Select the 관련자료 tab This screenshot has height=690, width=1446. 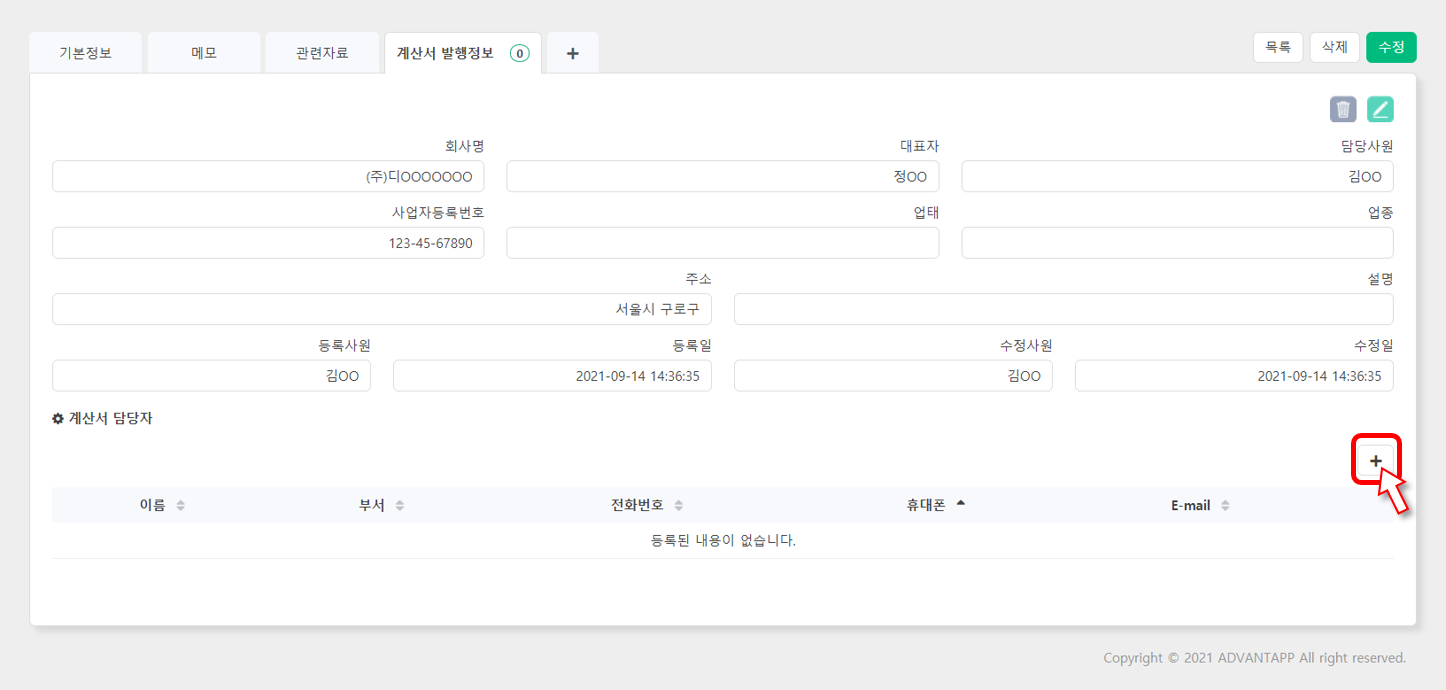322,53
